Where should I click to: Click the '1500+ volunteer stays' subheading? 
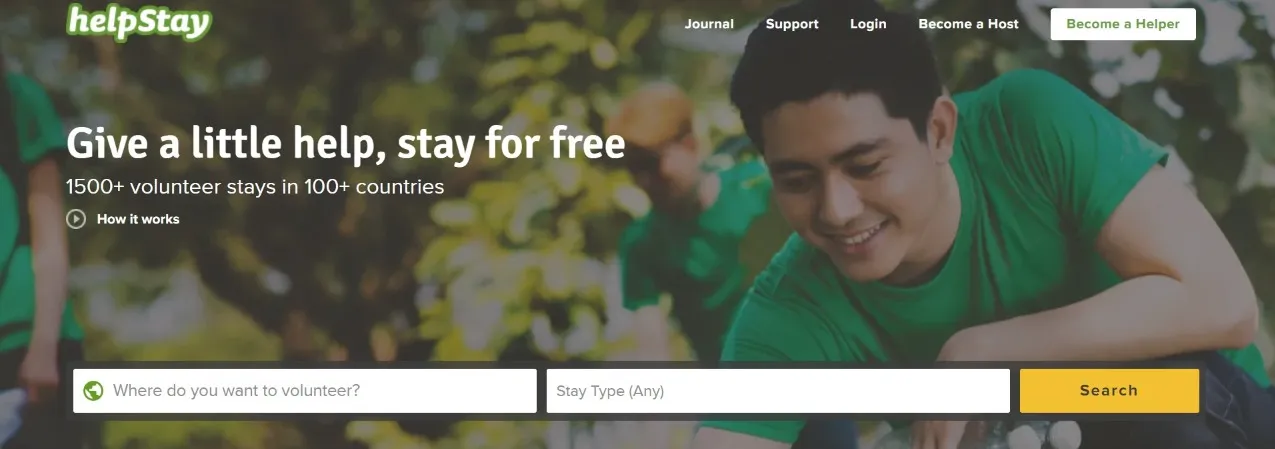255,187
